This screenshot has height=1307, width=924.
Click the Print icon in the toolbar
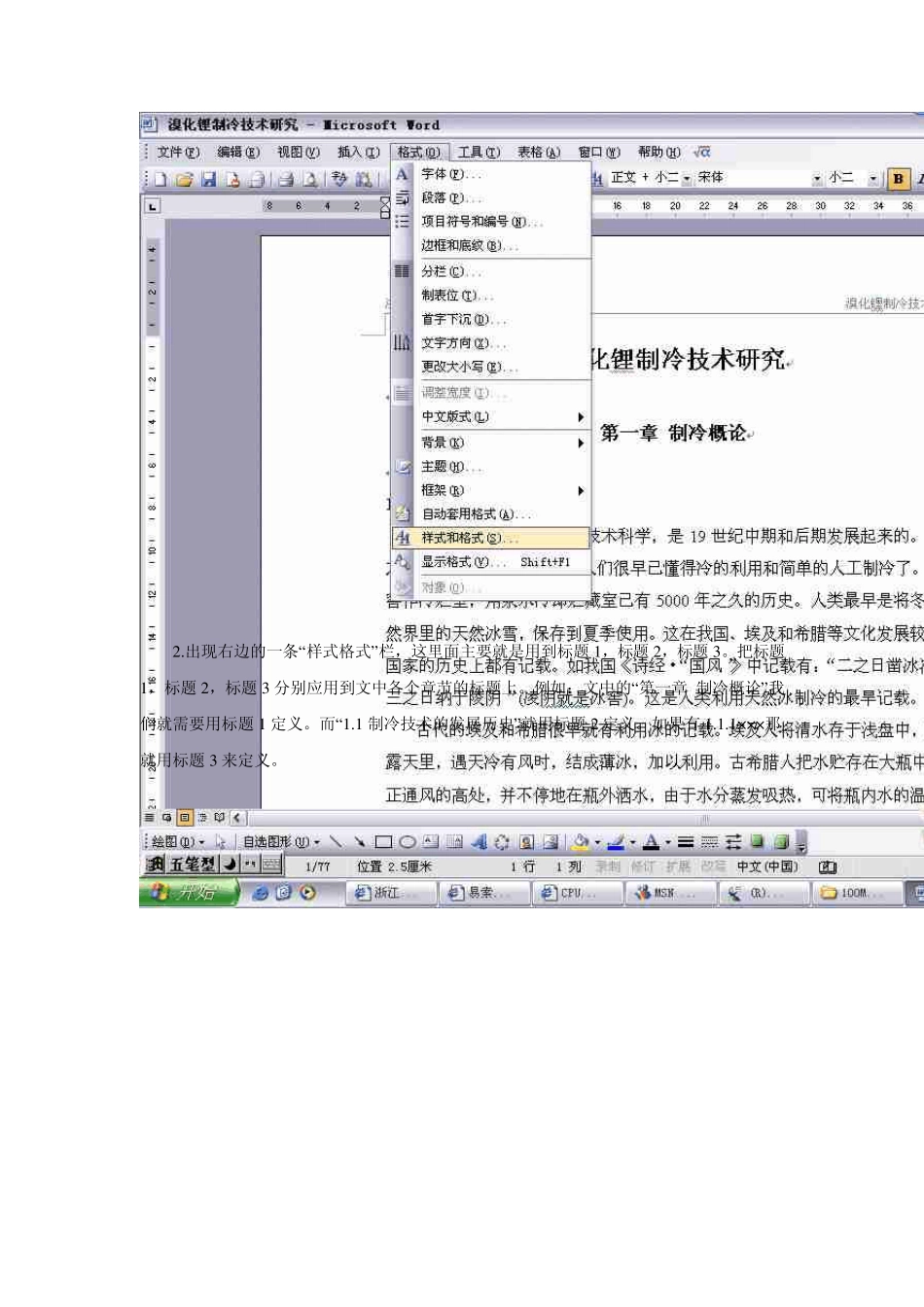click(x=286, y=179)
